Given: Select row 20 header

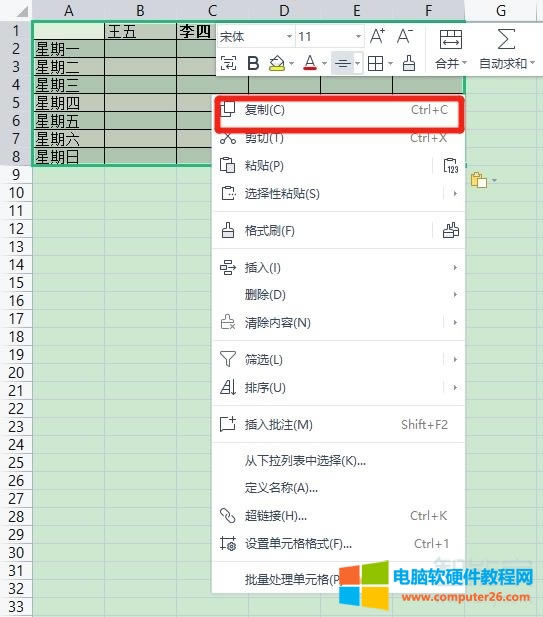Looking at the screenshot, I should [16, 372].
